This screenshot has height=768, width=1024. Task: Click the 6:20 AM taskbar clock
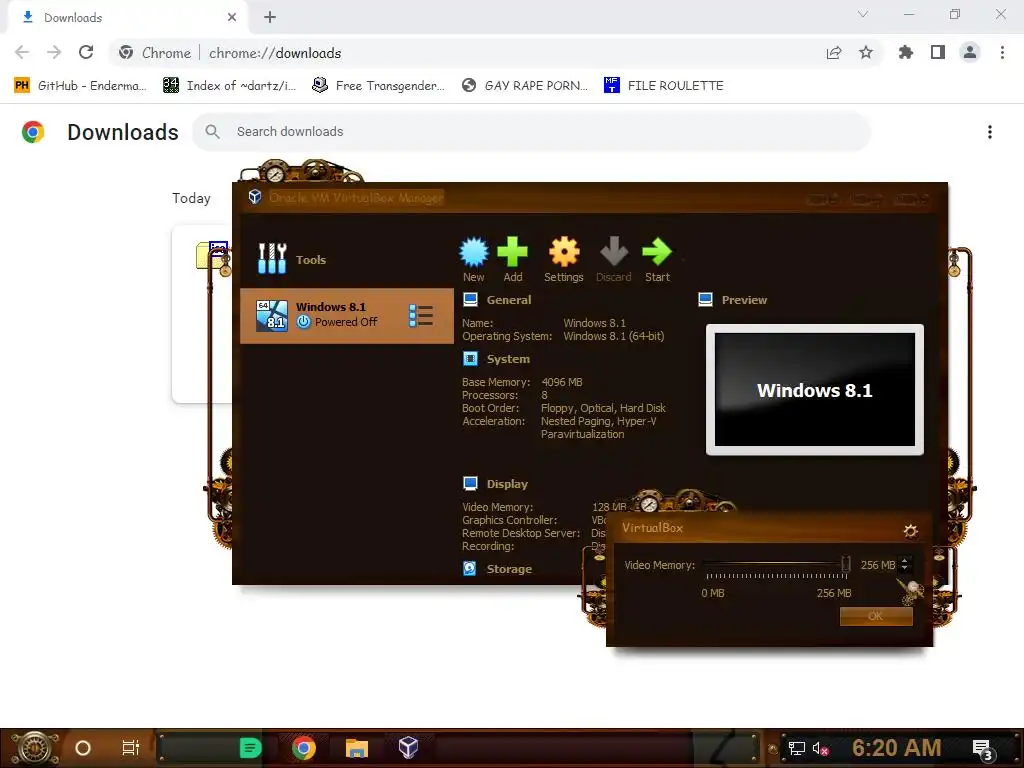[896, 748]
